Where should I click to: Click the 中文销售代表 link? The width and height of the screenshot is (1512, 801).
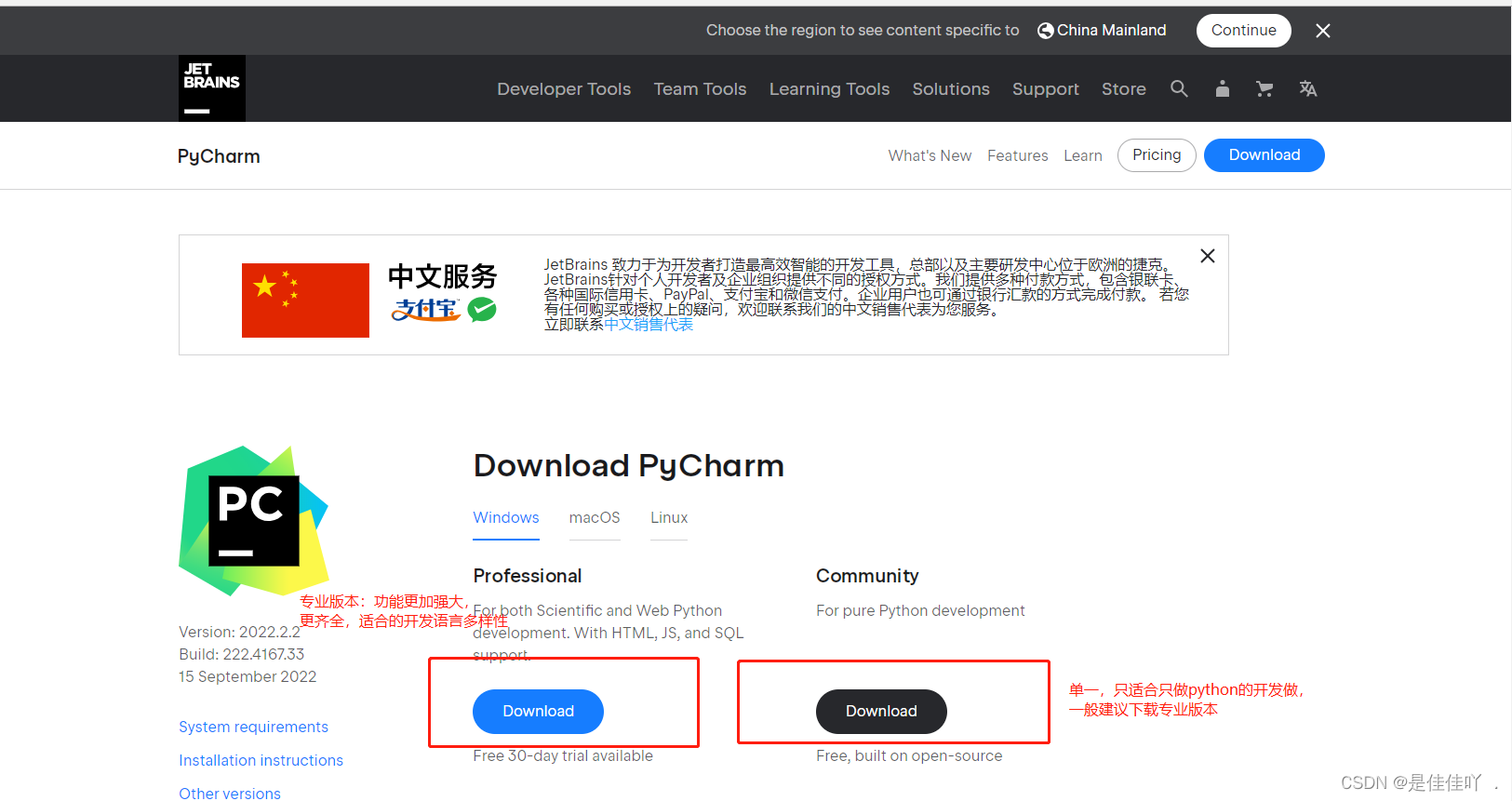point(649,325)
